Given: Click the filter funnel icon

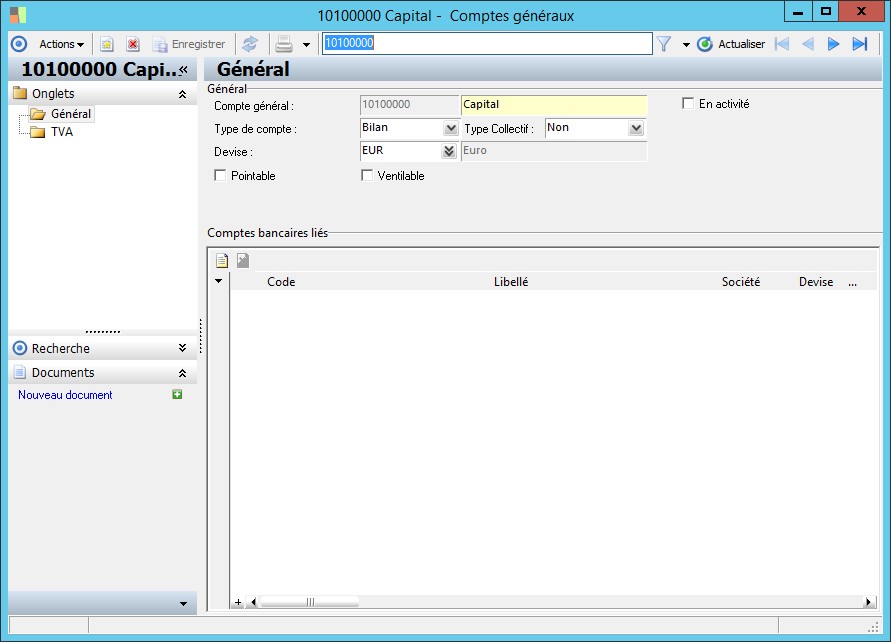Looking at the screenshot, I should [x=664, y=44].
